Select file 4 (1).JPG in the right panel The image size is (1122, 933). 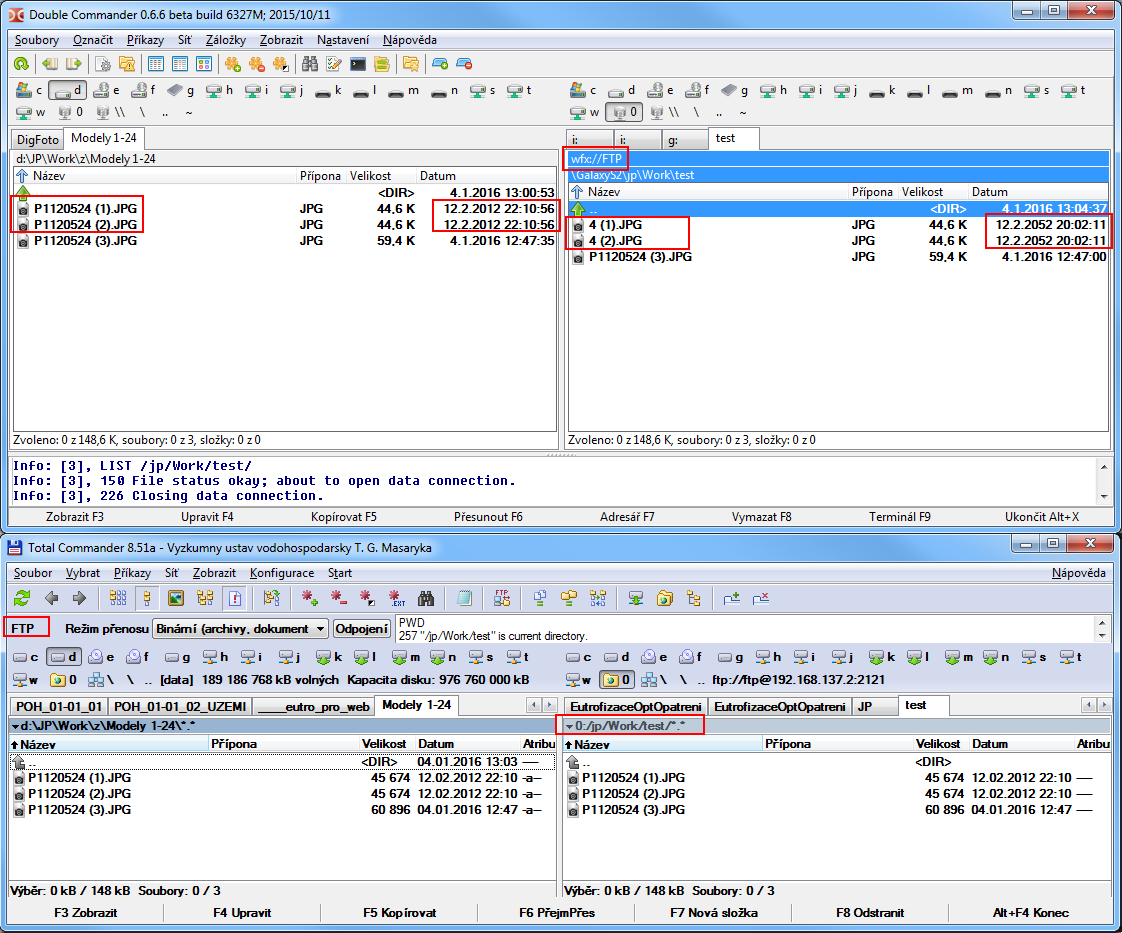[x=615, y=225]
